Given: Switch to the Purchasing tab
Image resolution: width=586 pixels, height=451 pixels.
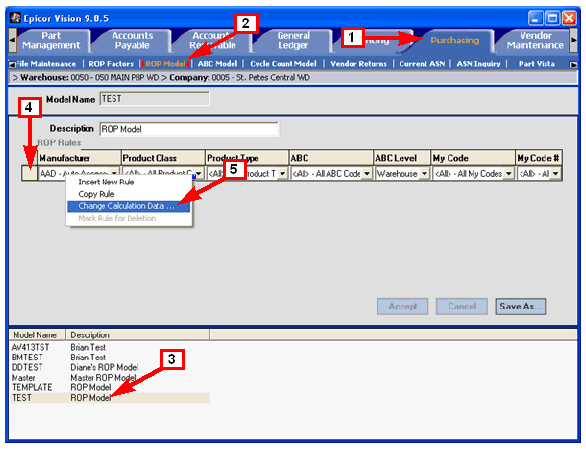Looking at the screenshot, I should point(454,40).
